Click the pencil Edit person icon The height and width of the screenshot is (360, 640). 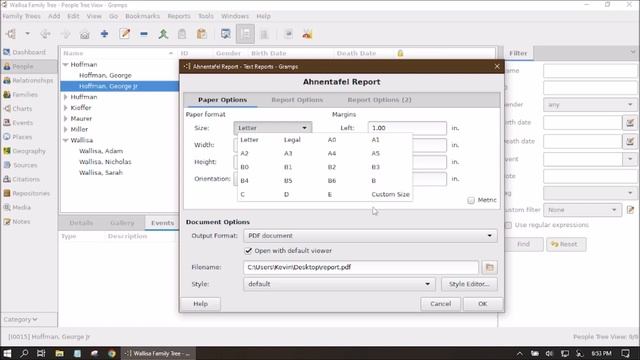[124, 34]
